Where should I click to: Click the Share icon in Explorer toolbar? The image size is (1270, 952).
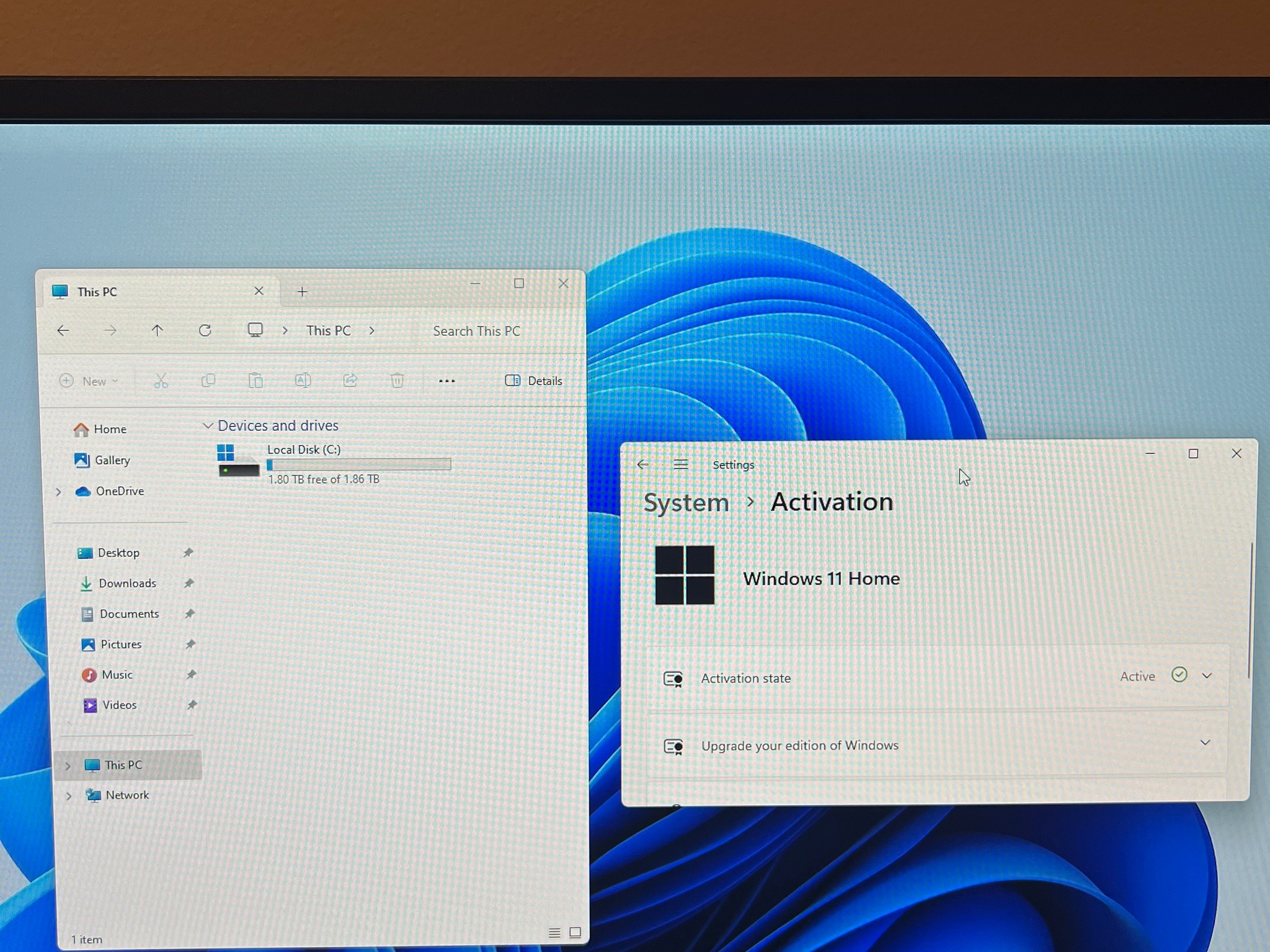(350, 380)
